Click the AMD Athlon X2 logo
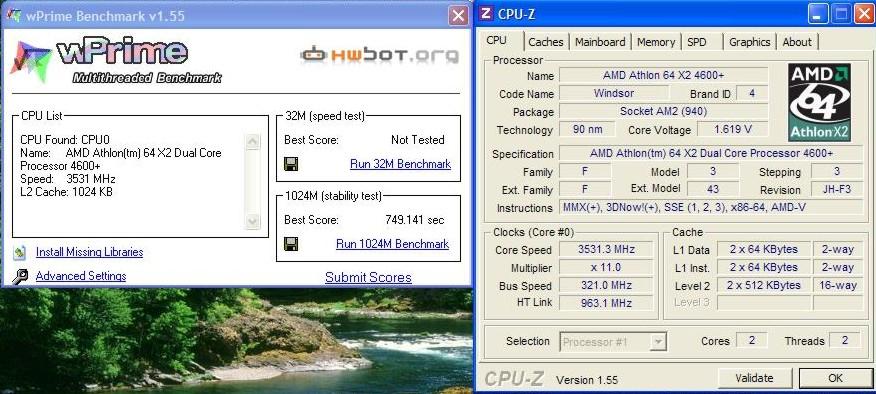This screenshot has width=876, height=394. point(819,102)
